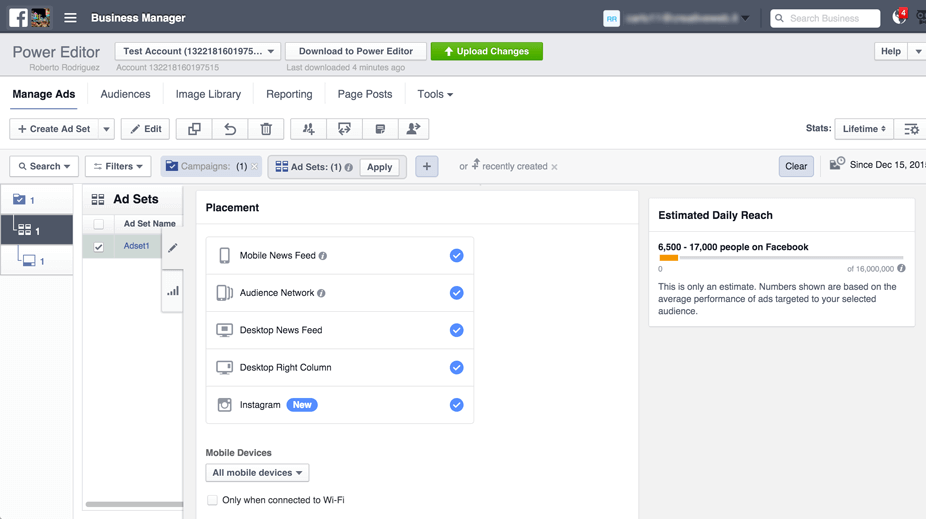Open the Test Account selector dropdown
This screenshot has height=519, width=926.
click(198, 51)
